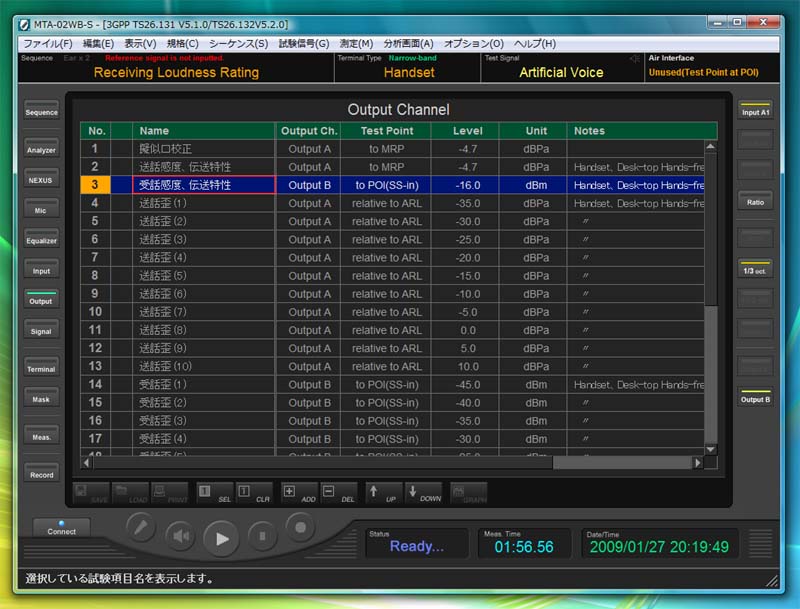Screen dimensions: 800x609
Task: Toggle the Ratio button
Action: point(755,200)
